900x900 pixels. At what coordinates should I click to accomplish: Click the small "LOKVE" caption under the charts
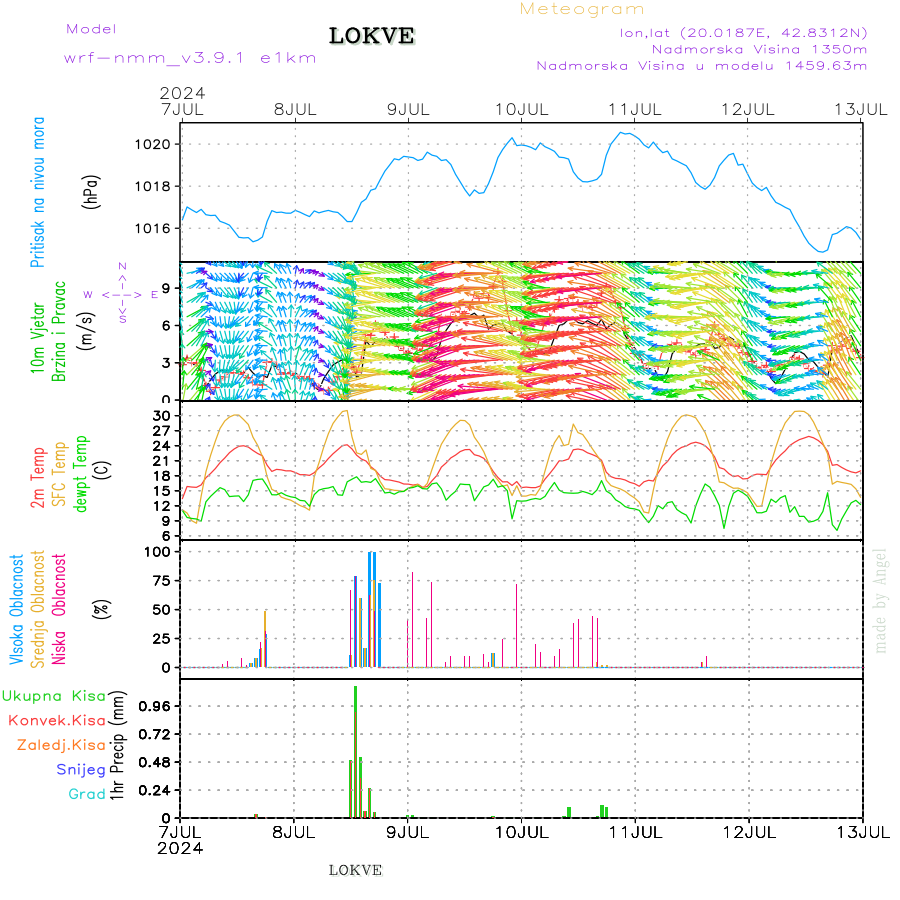coord(355,870)
